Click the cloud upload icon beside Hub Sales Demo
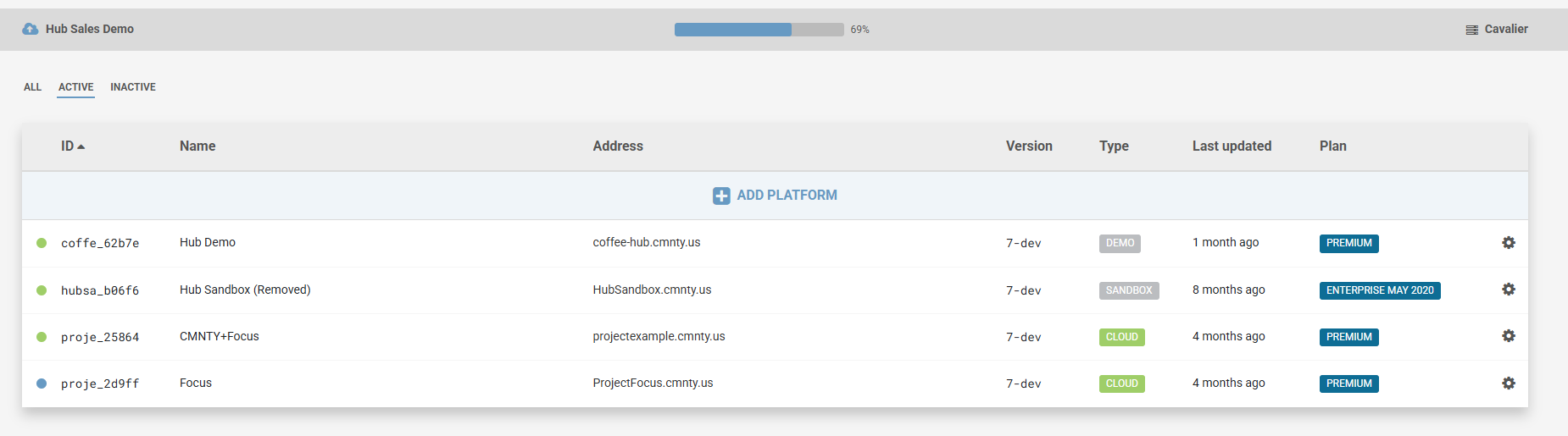 click(31, 29)
